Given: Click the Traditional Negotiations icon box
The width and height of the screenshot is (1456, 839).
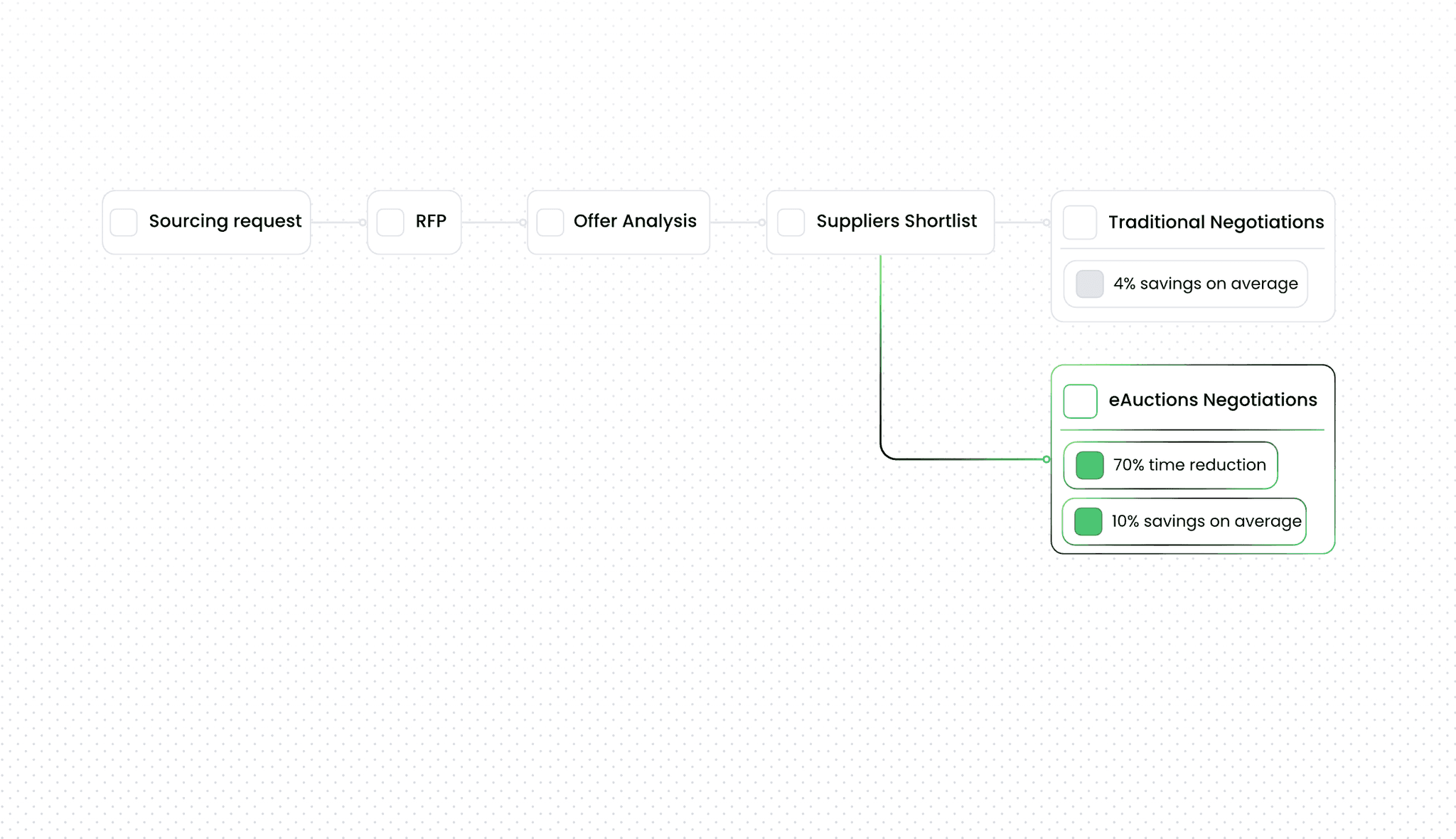Looking at the screenshot, I should (x=1080, y=223).
